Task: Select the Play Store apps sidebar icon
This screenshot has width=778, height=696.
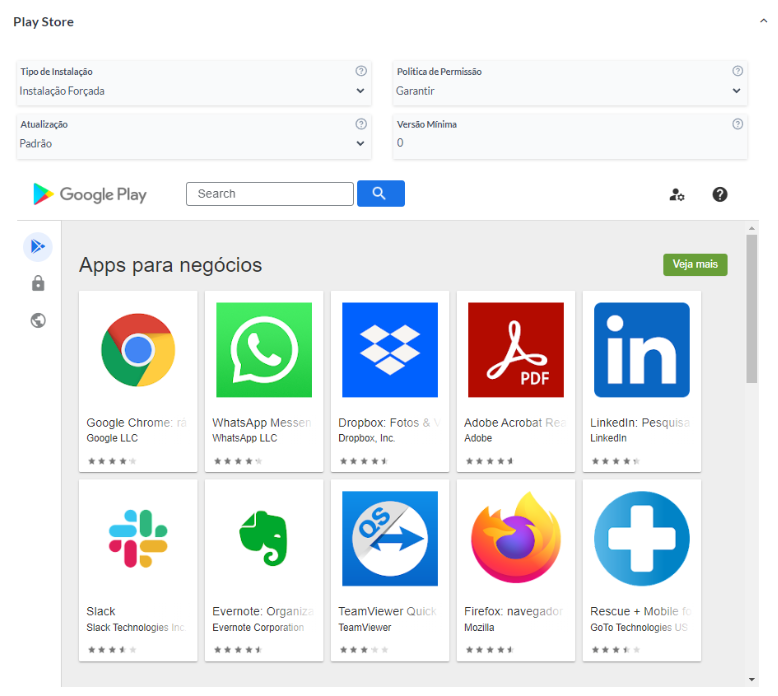Action: (38, 247)
